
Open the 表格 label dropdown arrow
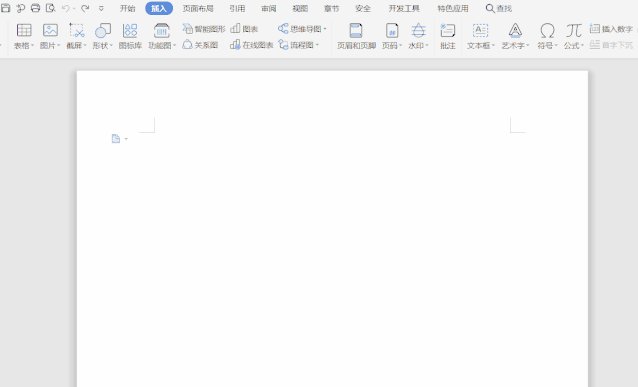pyautogui.click(x=33, y=46)
